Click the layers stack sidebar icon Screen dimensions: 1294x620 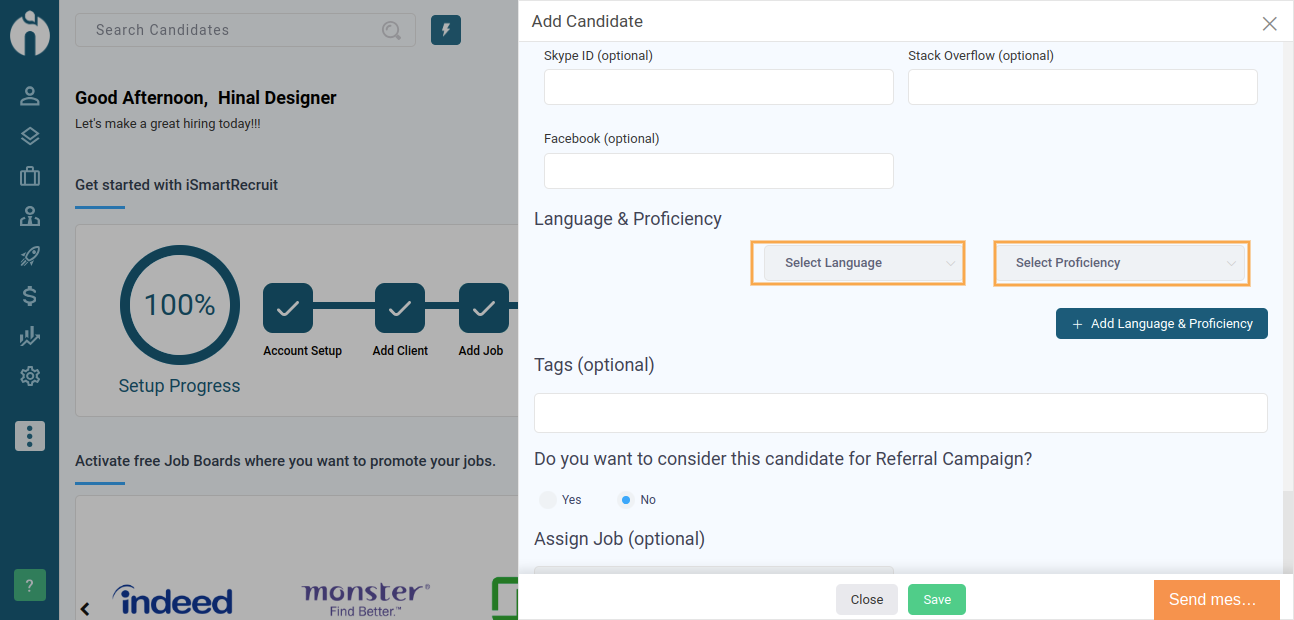tap(29, 136)
